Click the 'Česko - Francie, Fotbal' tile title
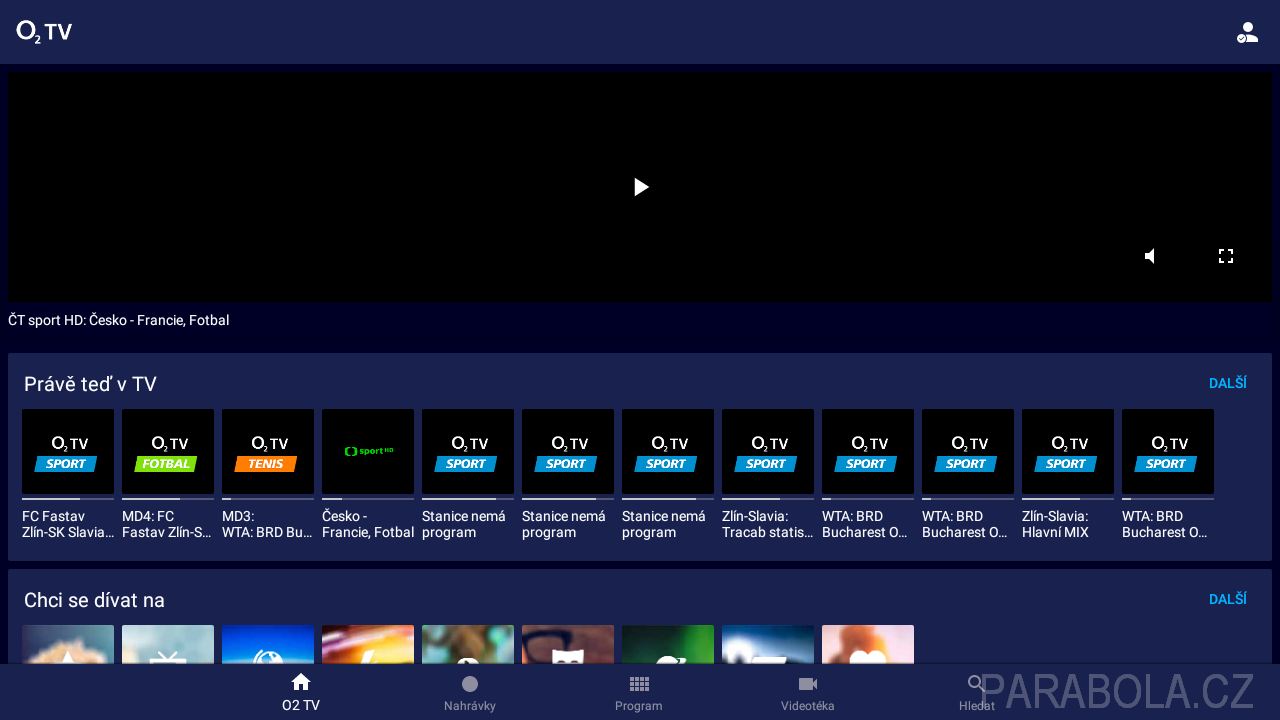1280x720 pixels. (x=368, y=524)
